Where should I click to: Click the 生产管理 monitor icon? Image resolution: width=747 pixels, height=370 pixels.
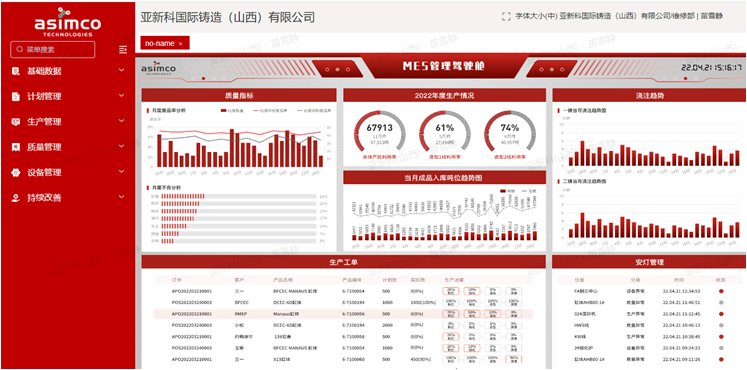pos(16,121)
